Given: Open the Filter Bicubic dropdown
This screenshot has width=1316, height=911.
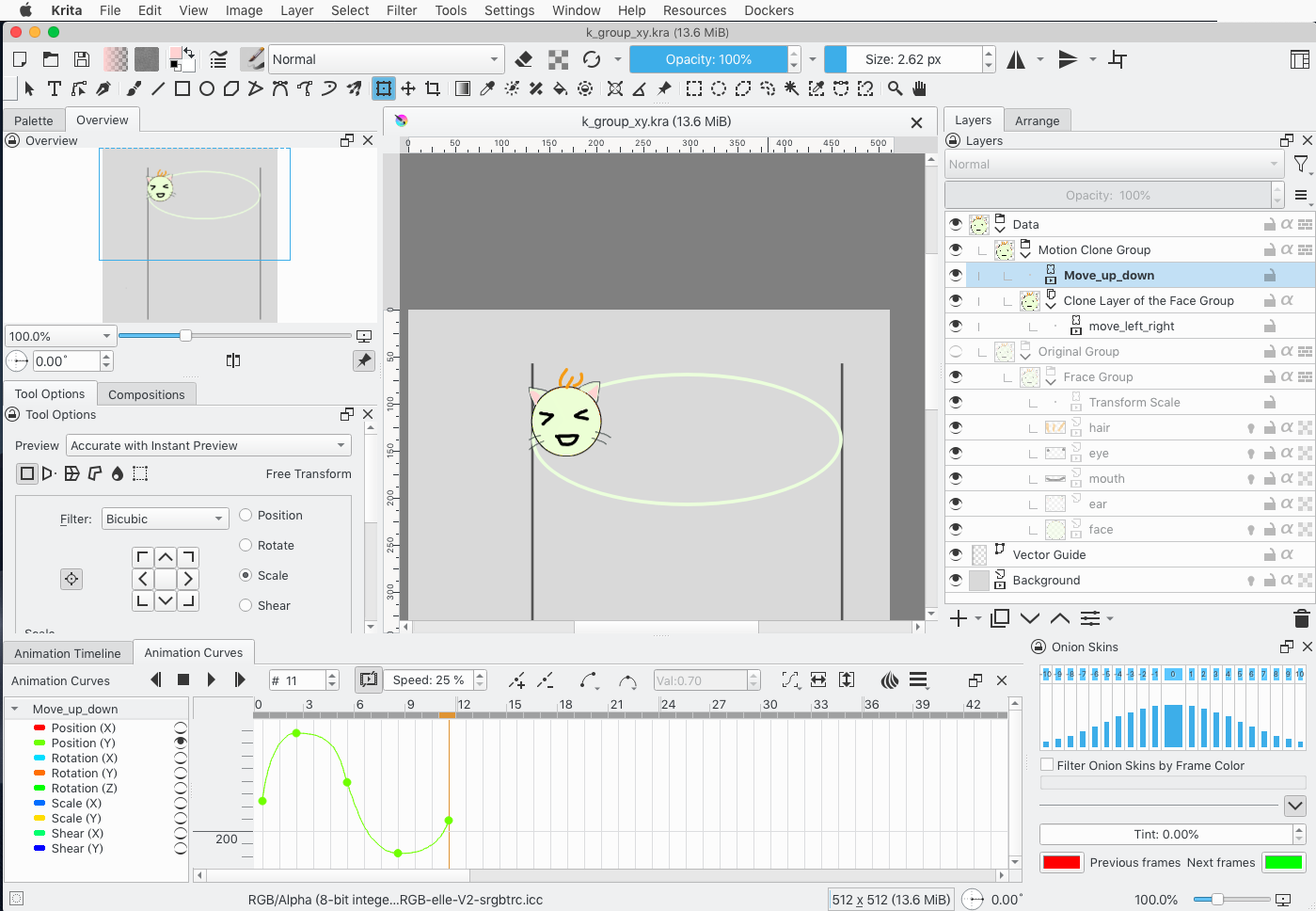Looking at the screenshot, I should tap(165, 519).
